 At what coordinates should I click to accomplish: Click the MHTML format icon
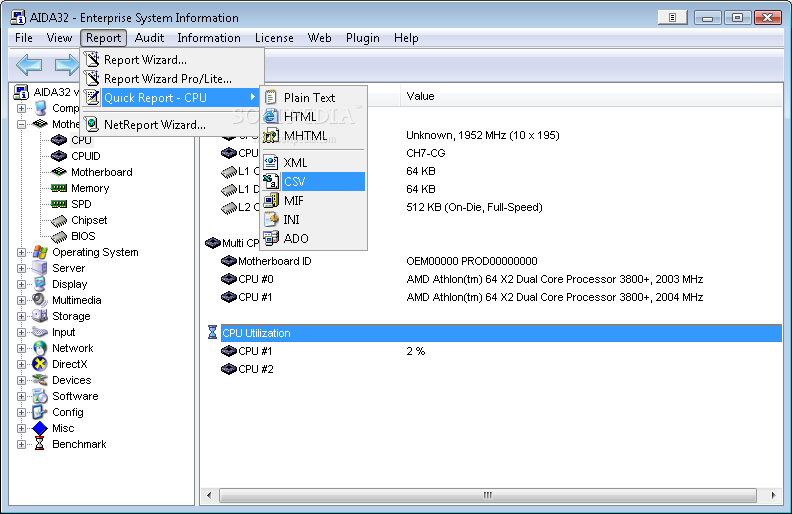coord(271,135)
